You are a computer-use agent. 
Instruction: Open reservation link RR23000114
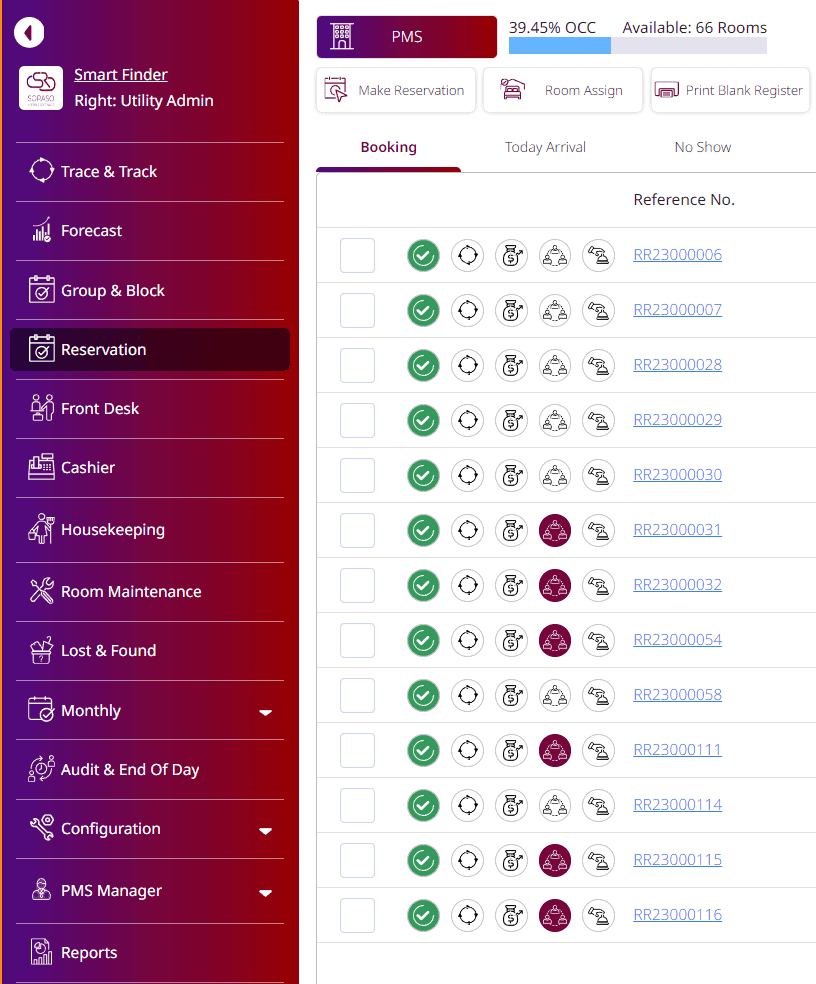click(x=677, y=805)
